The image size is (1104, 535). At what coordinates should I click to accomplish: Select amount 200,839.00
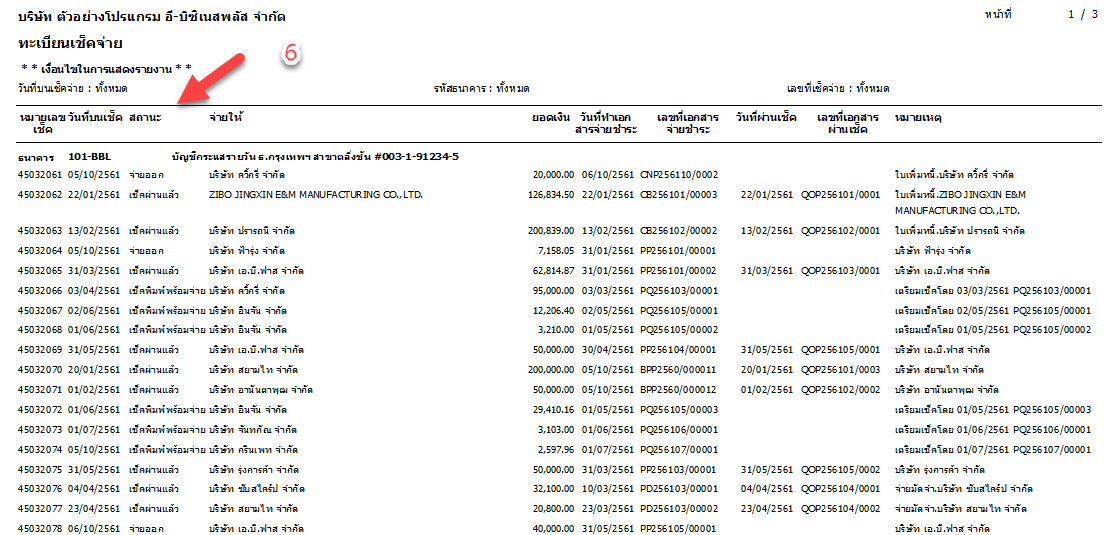(551, 231)
